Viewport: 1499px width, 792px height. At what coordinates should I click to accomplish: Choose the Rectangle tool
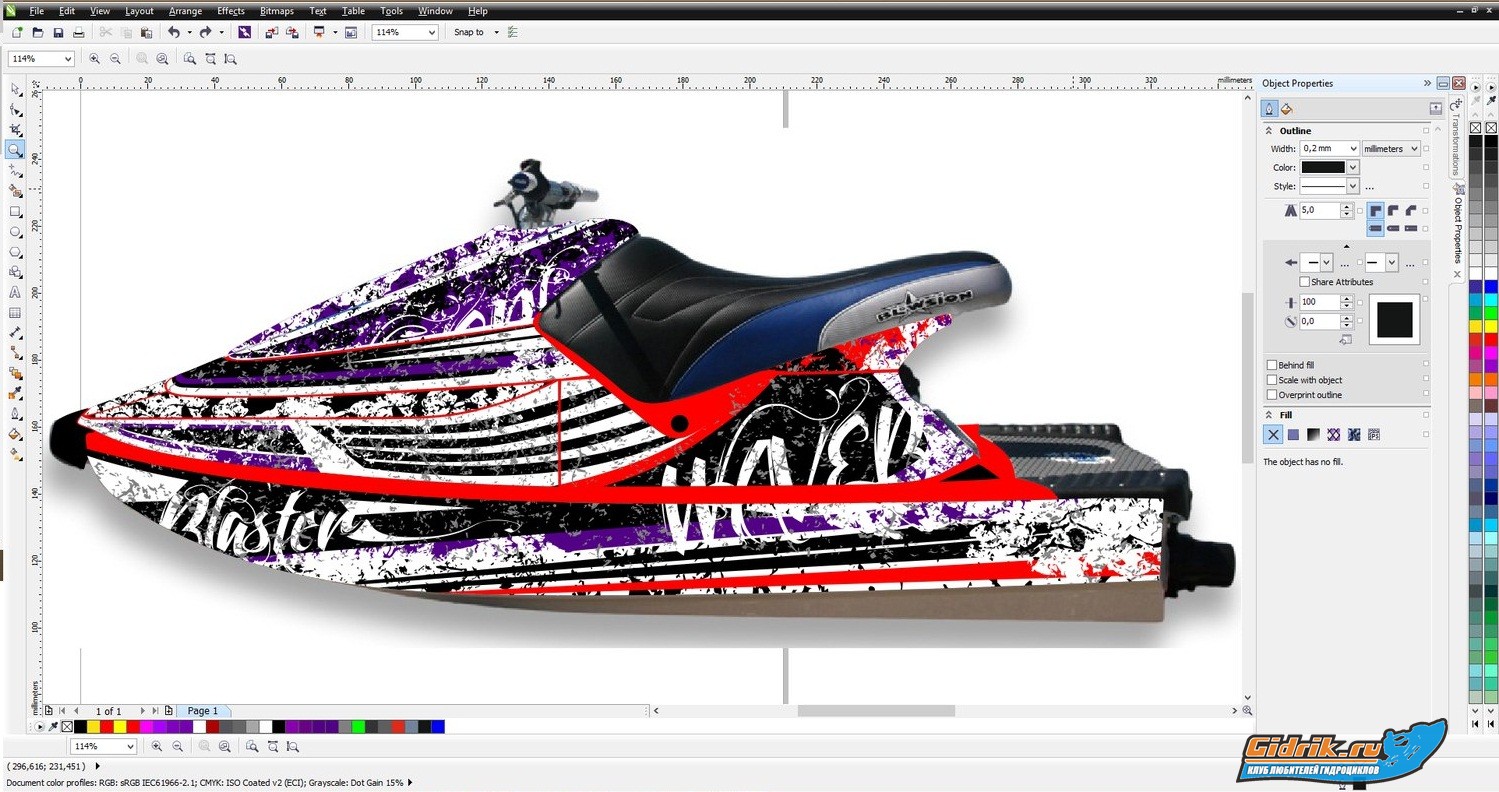click(15, 212)
